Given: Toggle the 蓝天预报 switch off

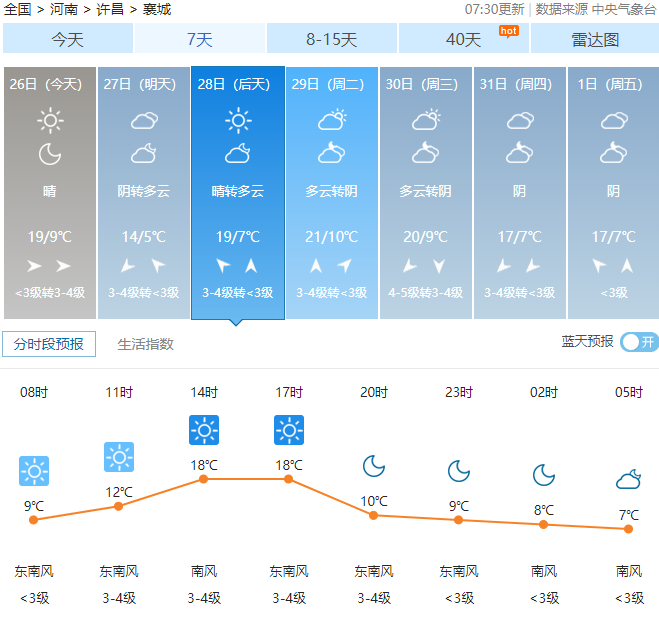Looking at the screenshot, I should pos(639,342).
